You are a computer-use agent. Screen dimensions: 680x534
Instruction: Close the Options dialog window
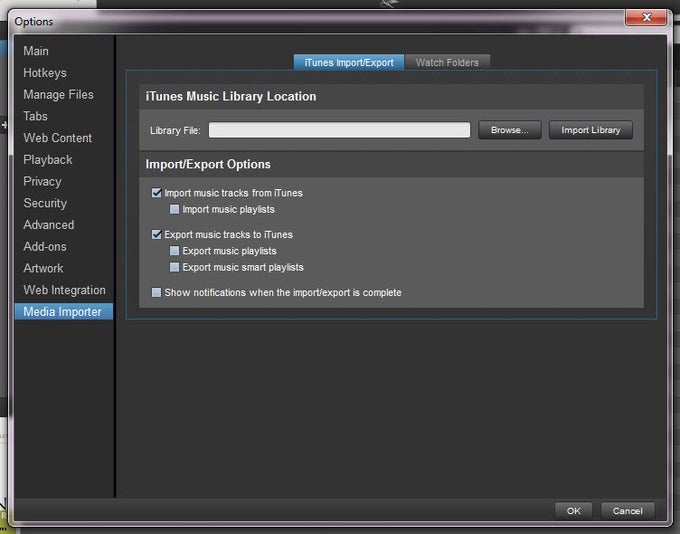[x=646, y=17]
